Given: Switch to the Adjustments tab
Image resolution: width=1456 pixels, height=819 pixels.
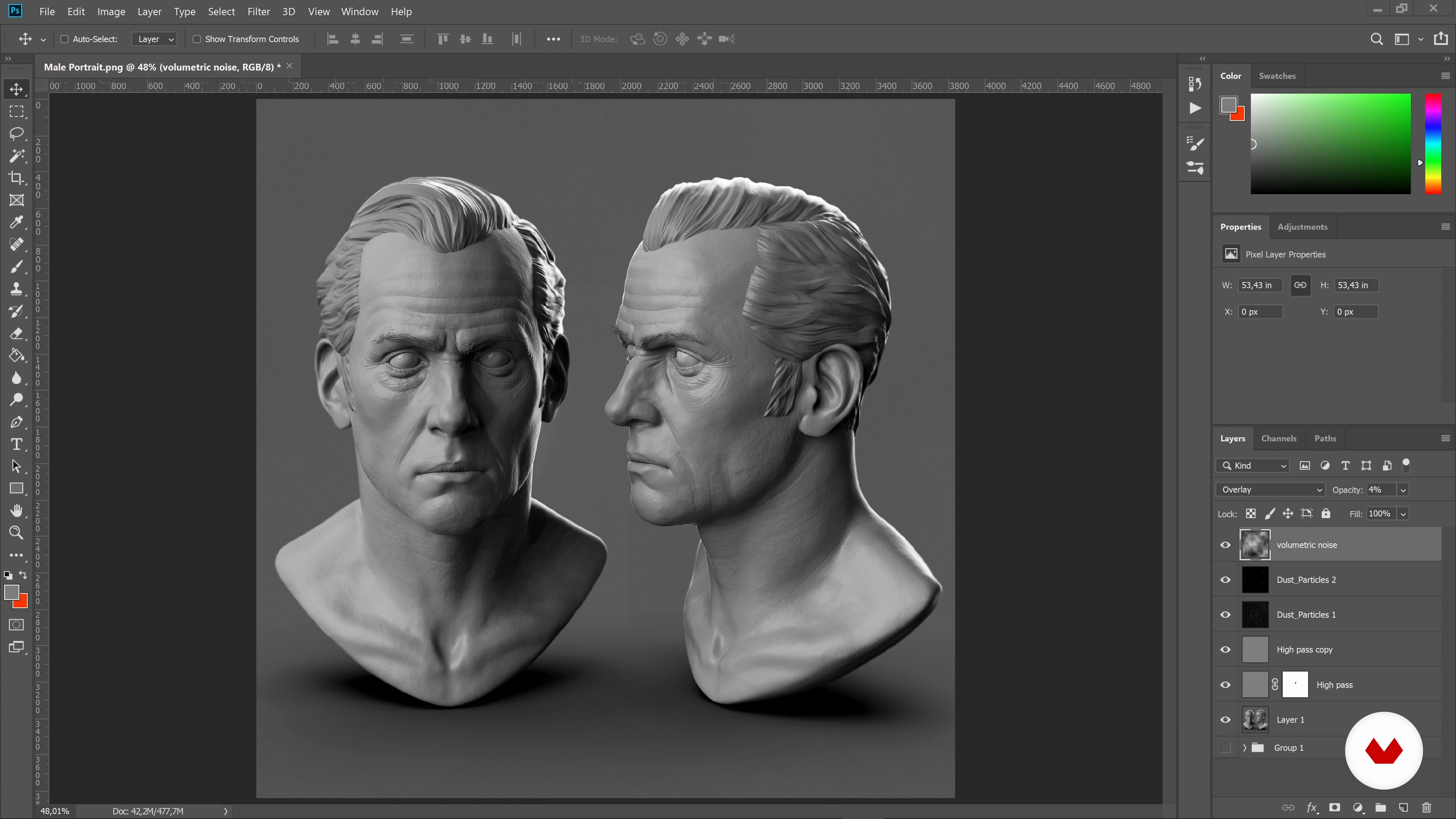Looking at the screenshot, I should point(1302,227).
